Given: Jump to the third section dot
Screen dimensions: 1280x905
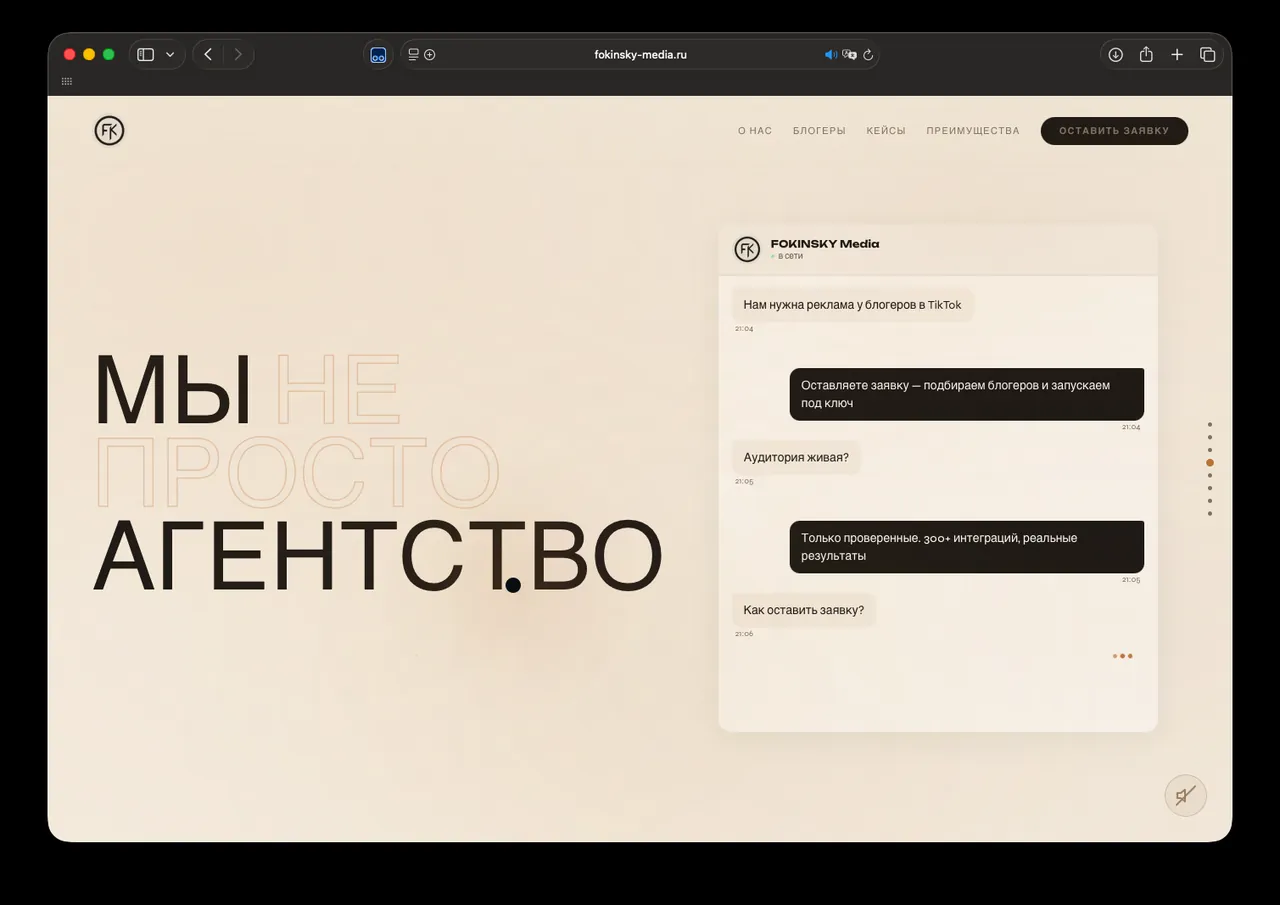Looking at the screenshot, I should (1210, 450).
